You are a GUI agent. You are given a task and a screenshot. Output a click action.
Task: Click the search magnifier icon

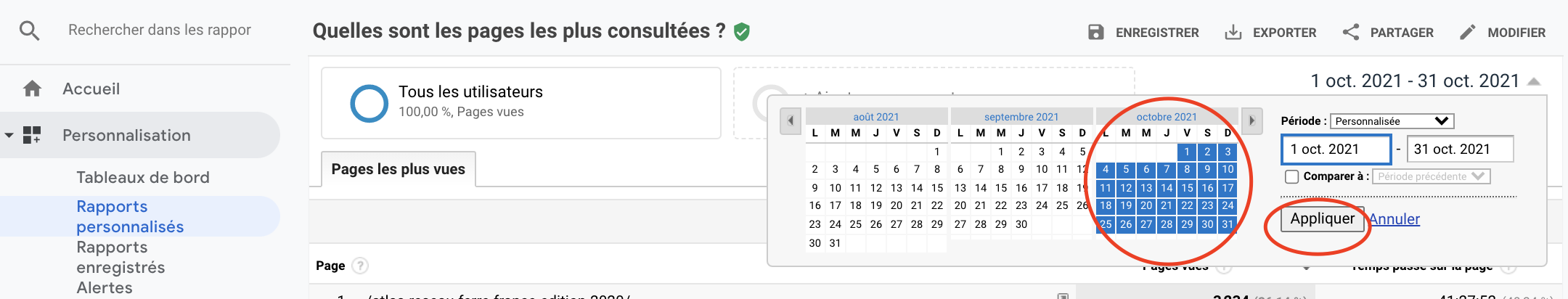click(x=29, y=30)
